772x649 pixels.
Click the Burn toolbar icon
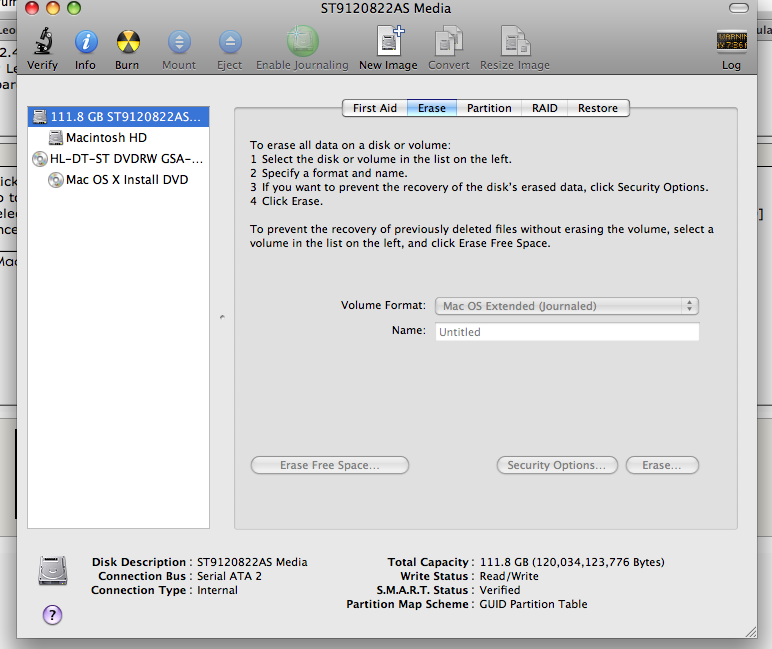128,42
